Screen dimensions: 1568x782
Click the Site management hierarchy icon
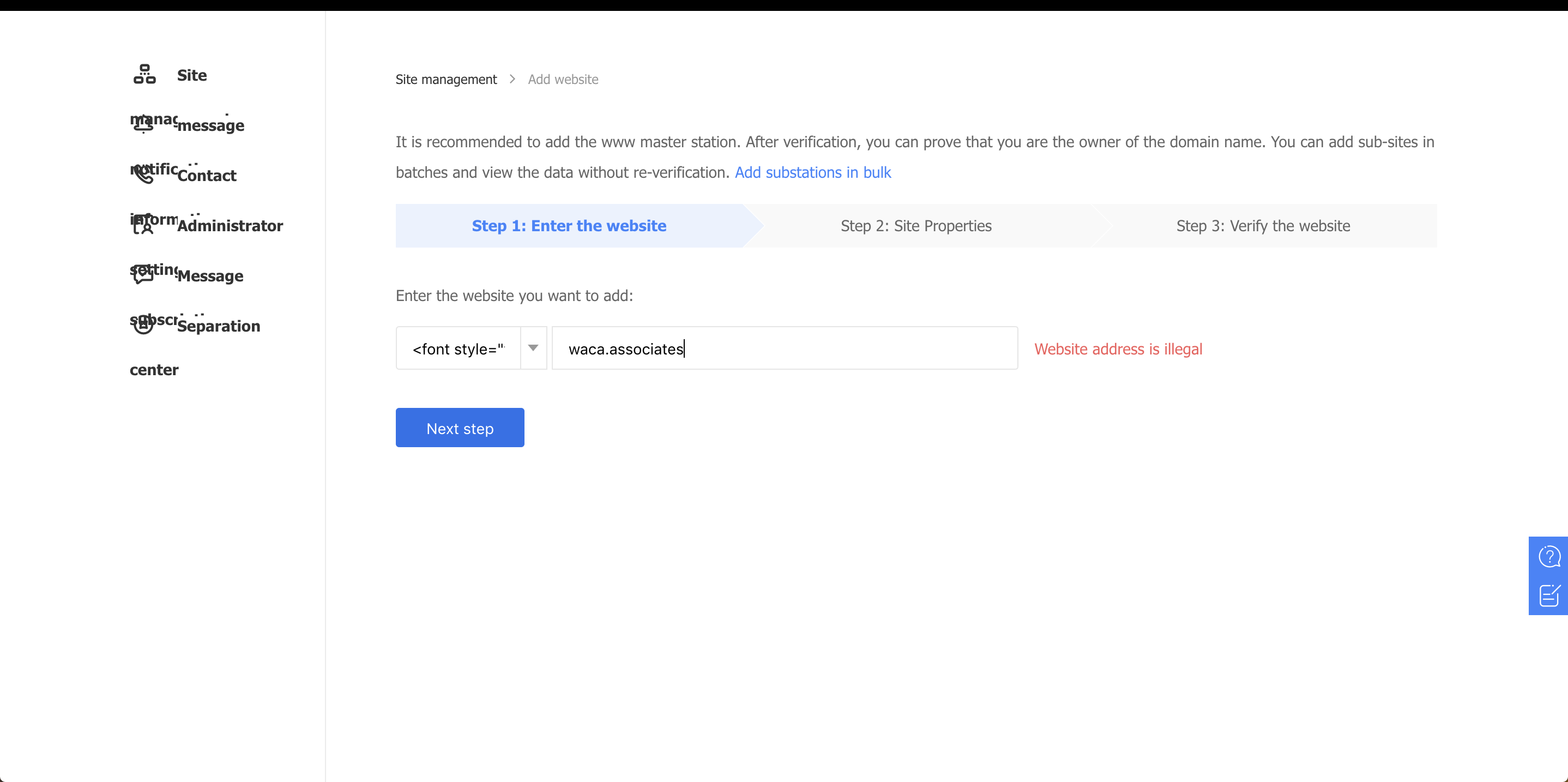coord(144,74)
